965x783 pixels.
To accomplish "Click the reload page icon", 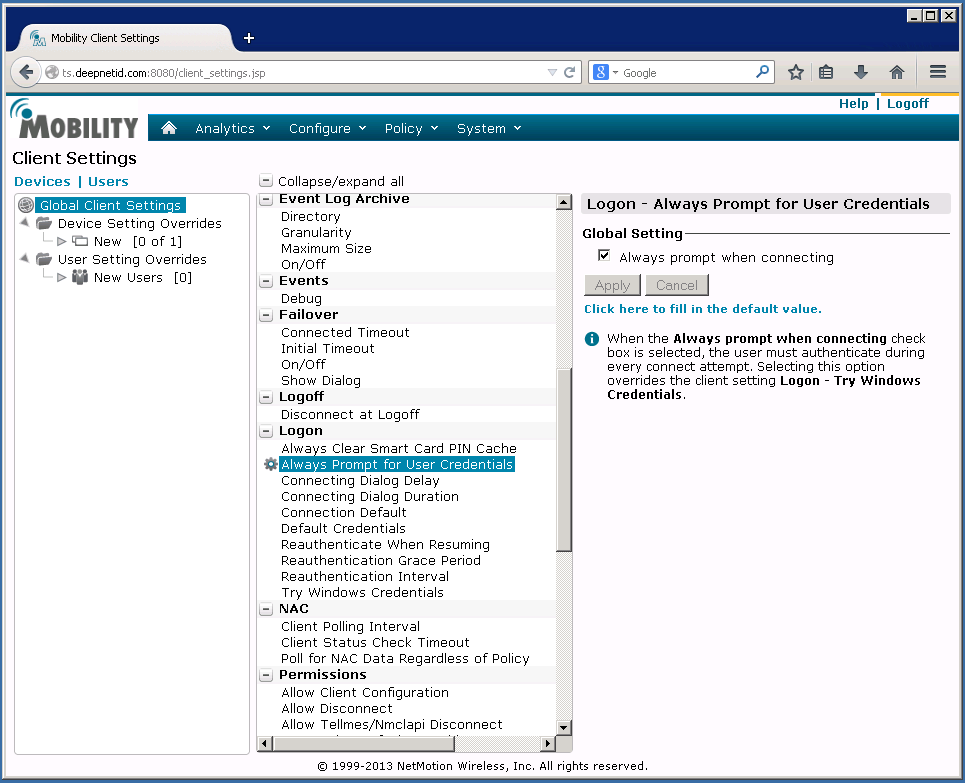I will point(570,72).
